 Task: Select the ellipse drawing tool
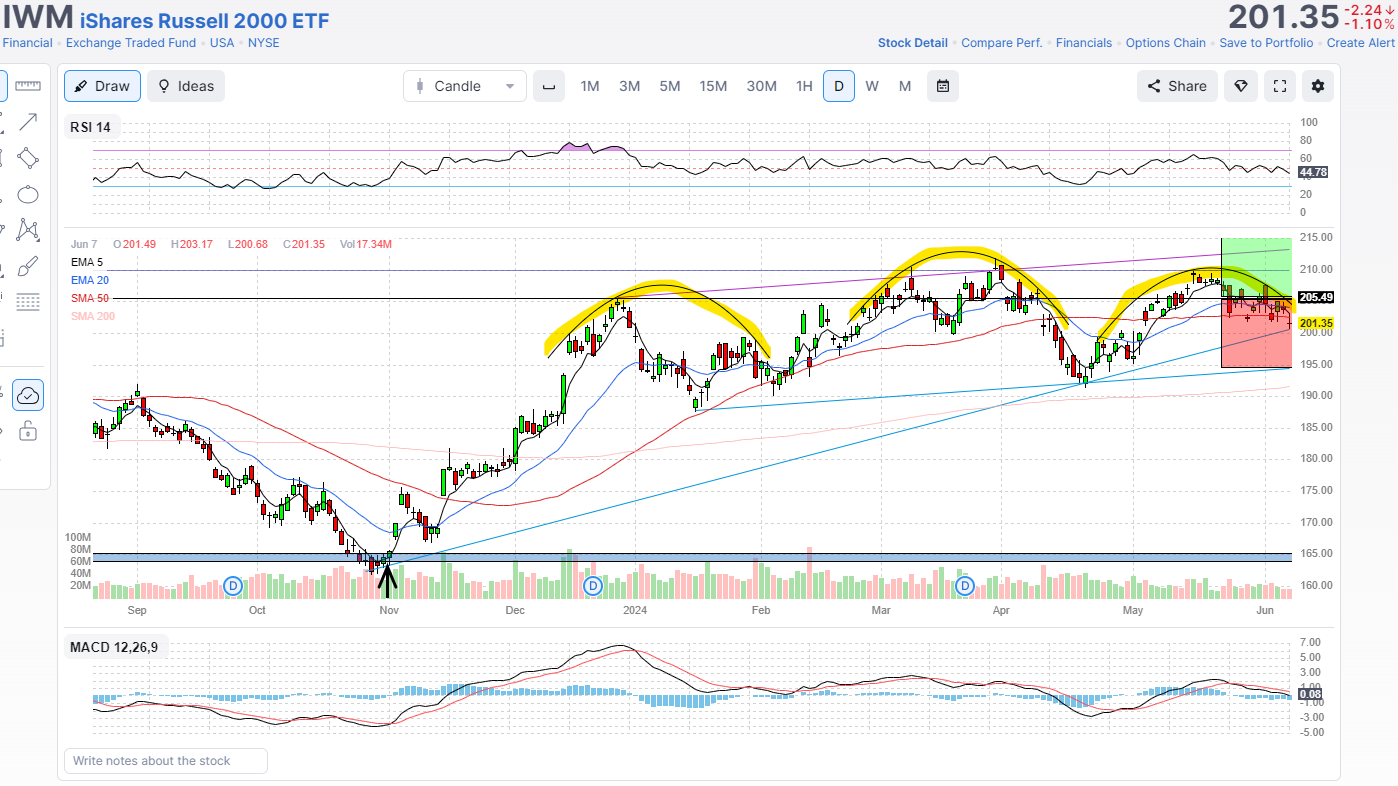click(x=28, y=194)
